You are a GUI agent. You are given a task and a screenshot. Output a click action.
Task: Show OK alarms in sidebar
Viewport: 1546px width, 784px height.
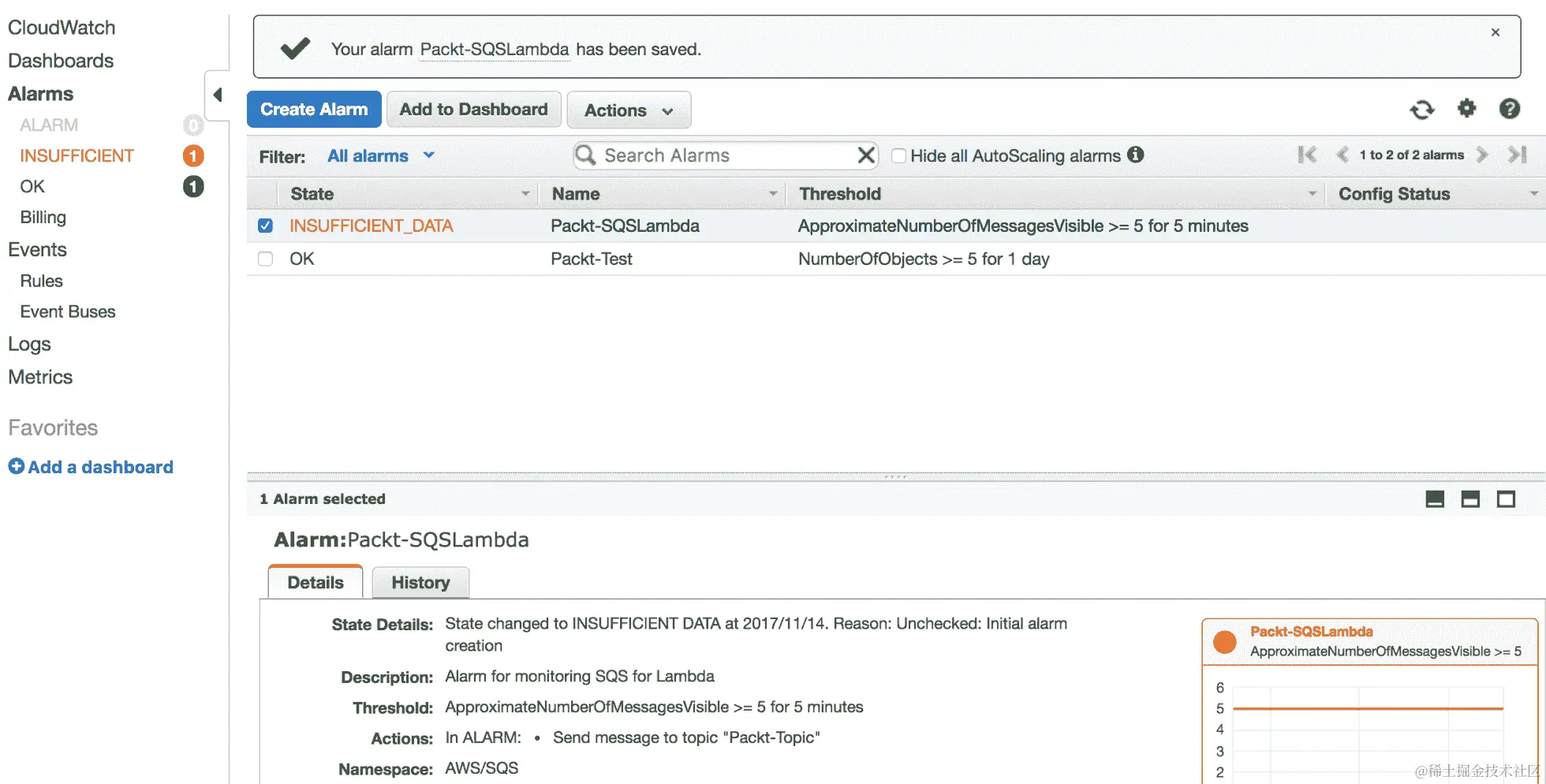pyautogui.click(x=32, y=187)
